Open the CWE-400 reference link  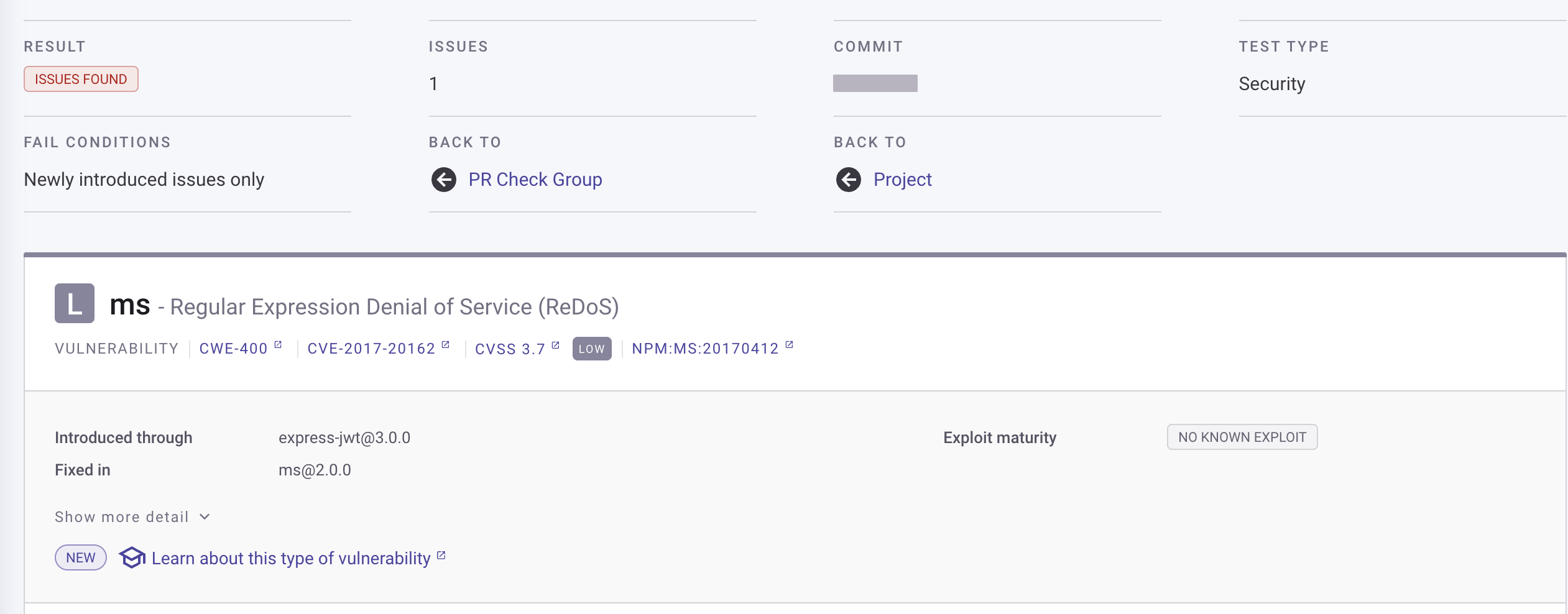click(233, 349)
